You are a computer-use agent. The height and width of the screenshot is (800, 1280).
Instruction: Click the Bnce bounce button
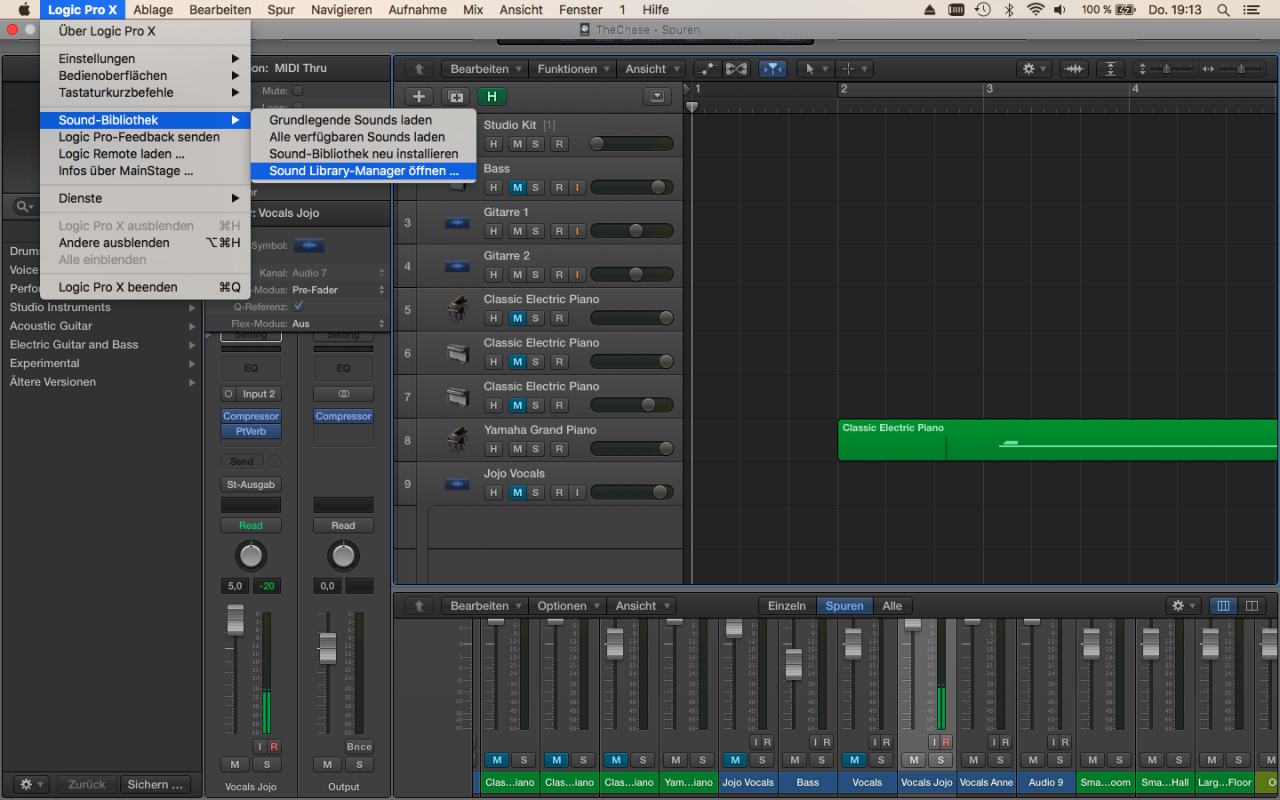(359, 746)
